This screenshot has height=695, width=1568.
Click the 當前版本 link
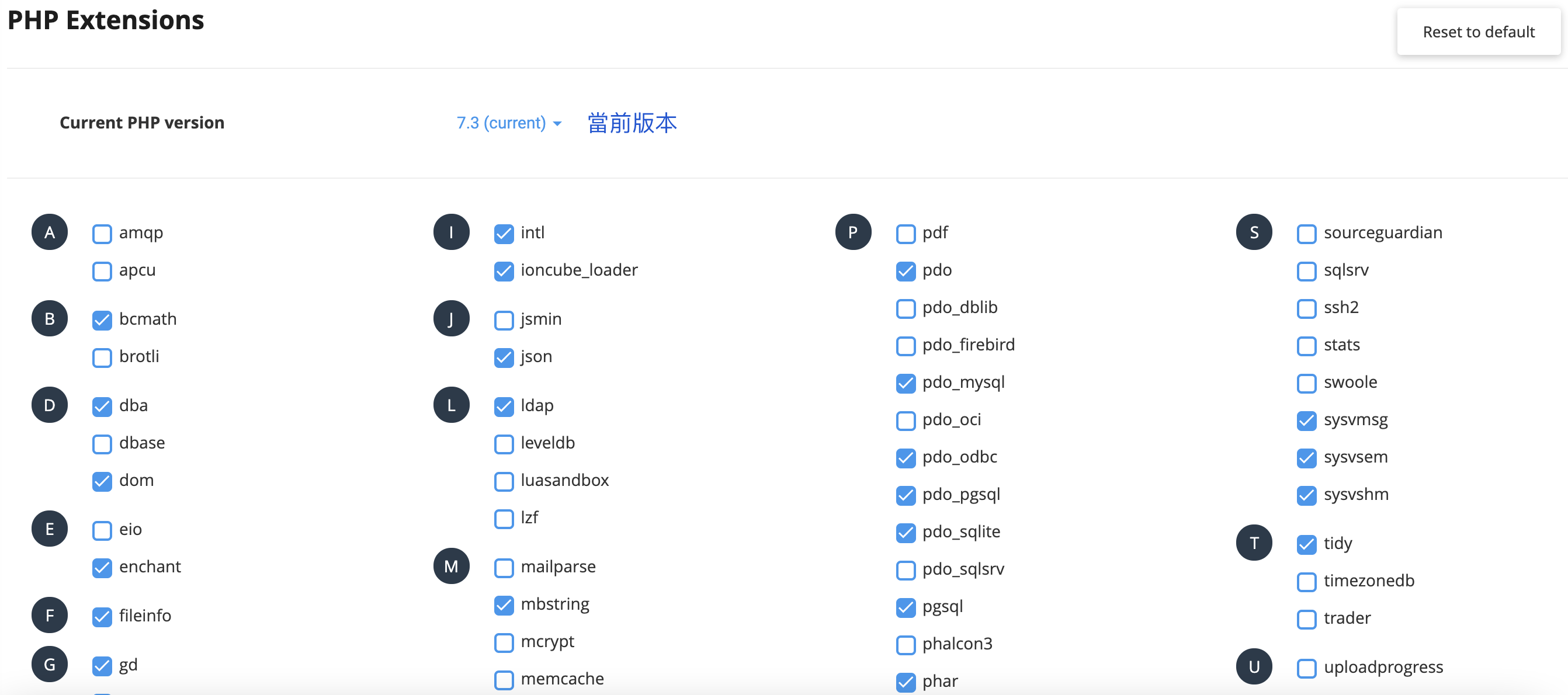(x=631, y=123)
